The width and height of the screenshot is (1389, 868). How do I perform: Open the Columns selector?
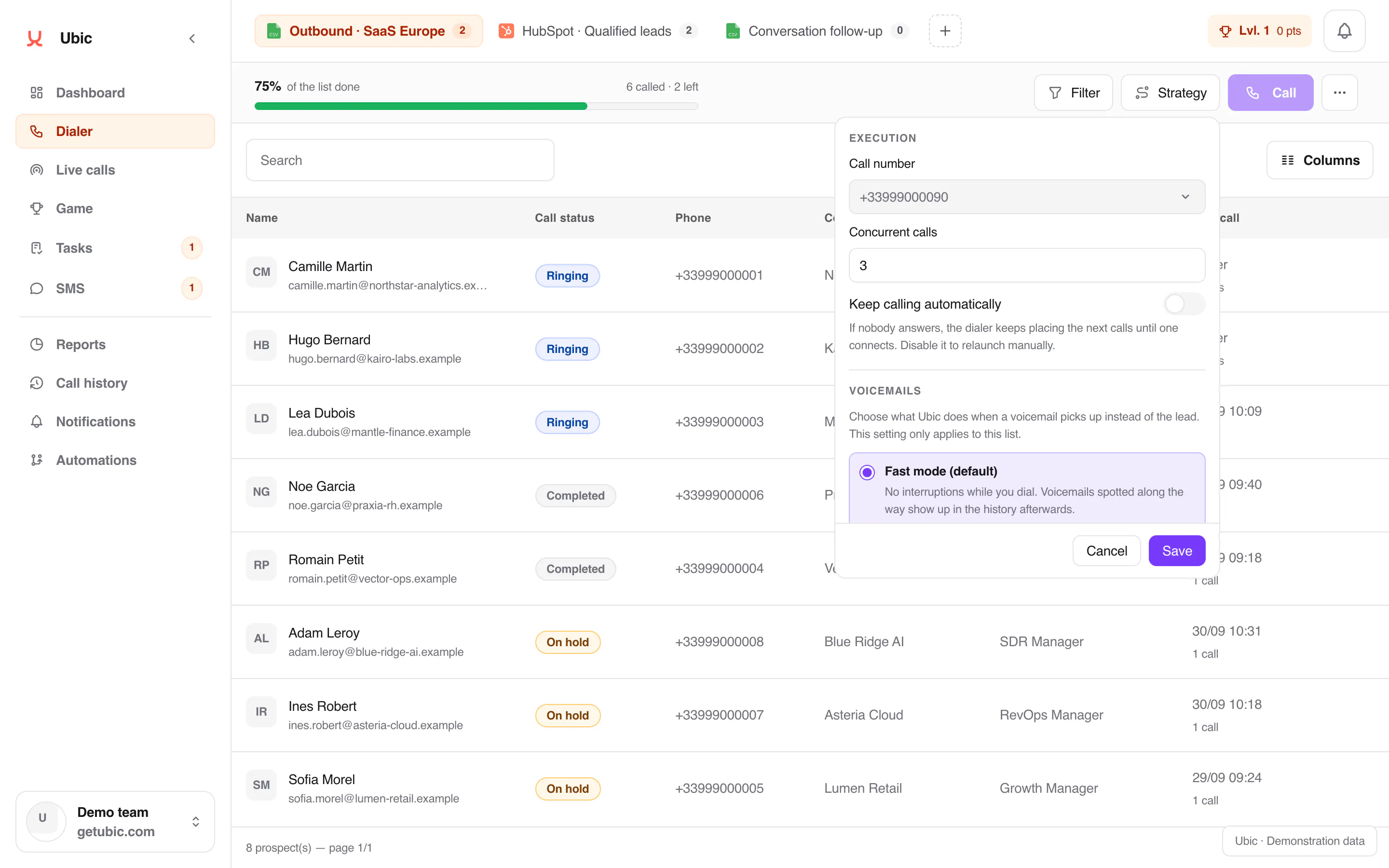(1320, 160)
